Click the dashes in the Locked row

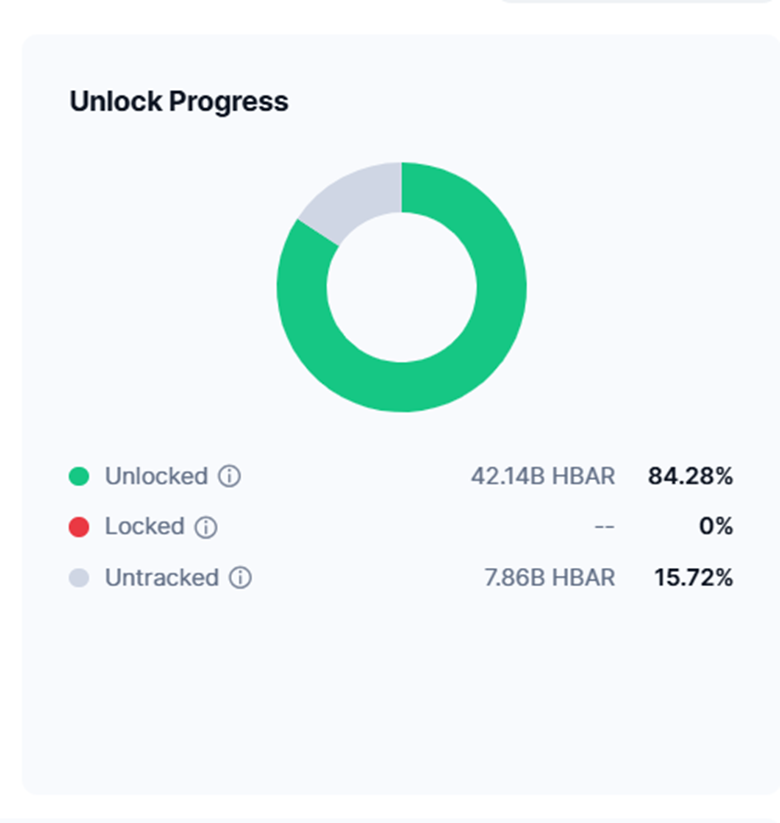604,527
